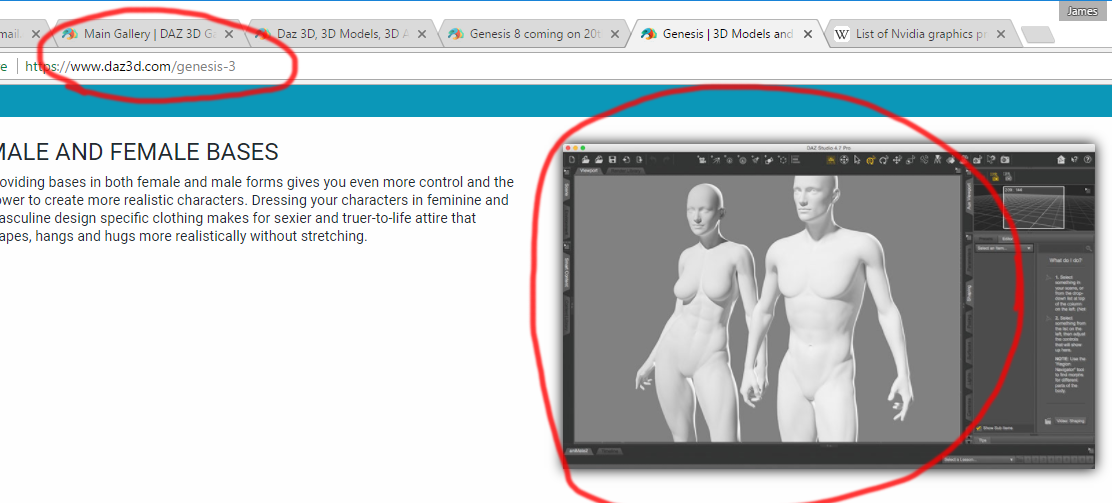Select yellow highlighted tool beside pointer arrow

[x=871, y=160]
